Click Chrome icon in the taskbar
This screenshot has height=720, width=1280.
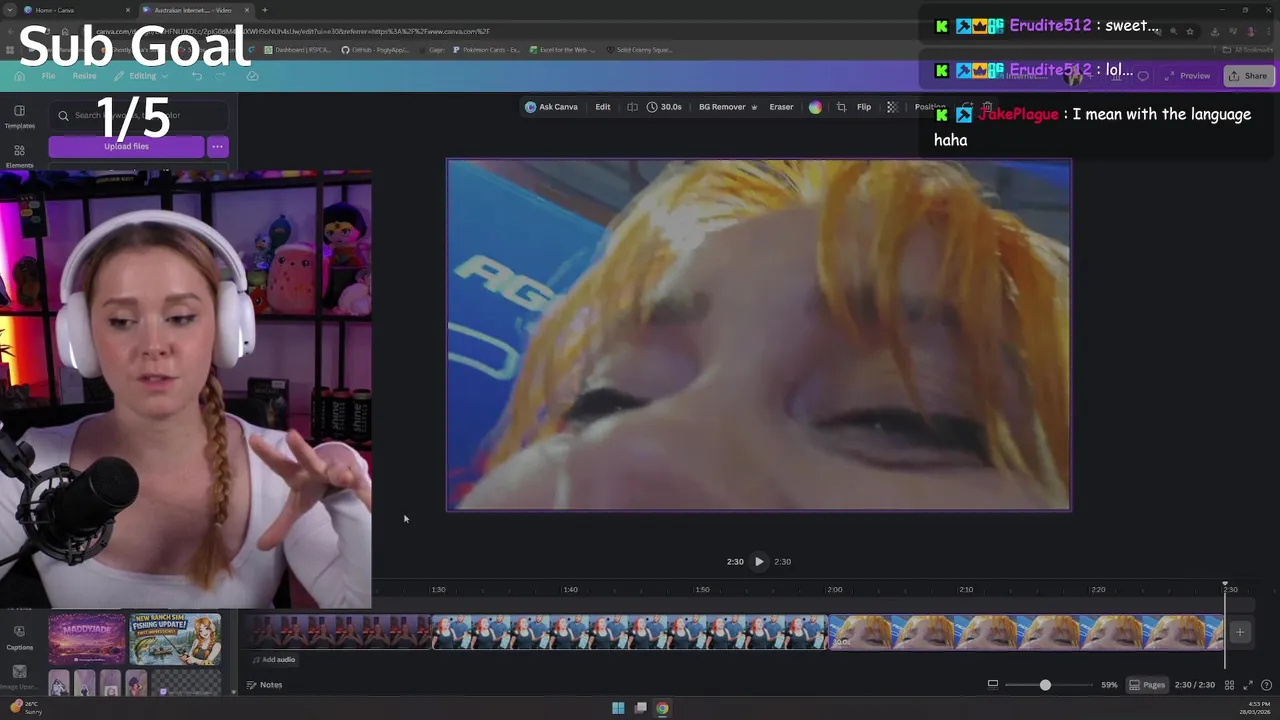click(662, 708)
